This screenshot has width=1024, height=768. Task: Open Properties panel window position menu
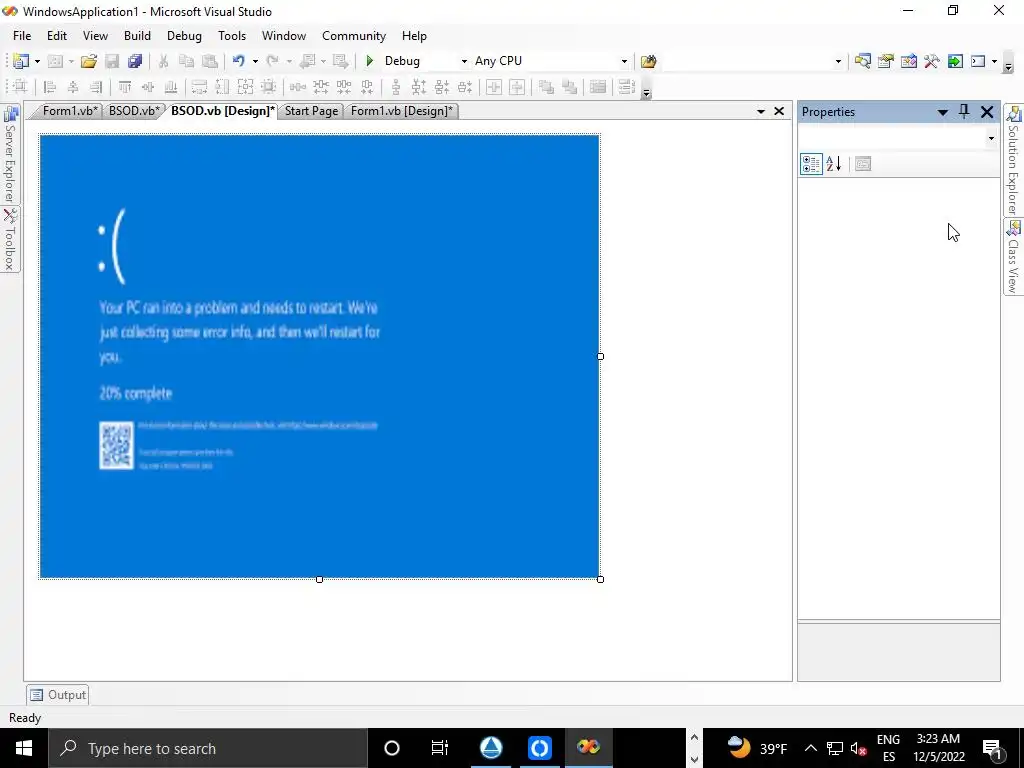942,112
